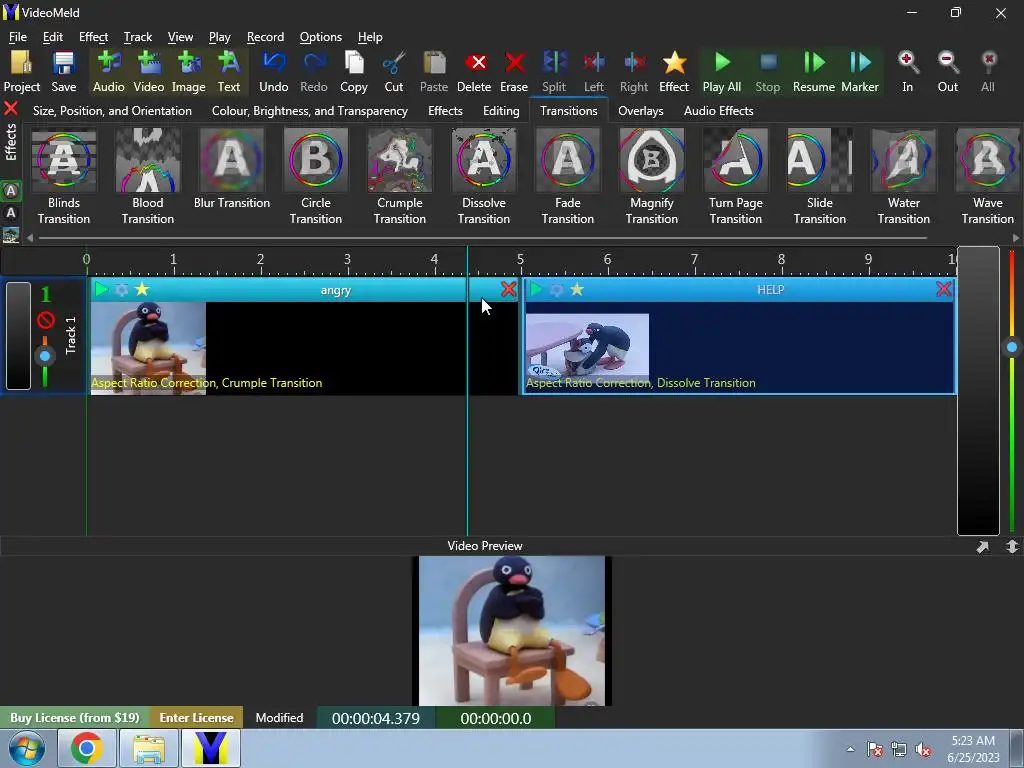
Task: Open the Record menu
Action: [265, 37]
